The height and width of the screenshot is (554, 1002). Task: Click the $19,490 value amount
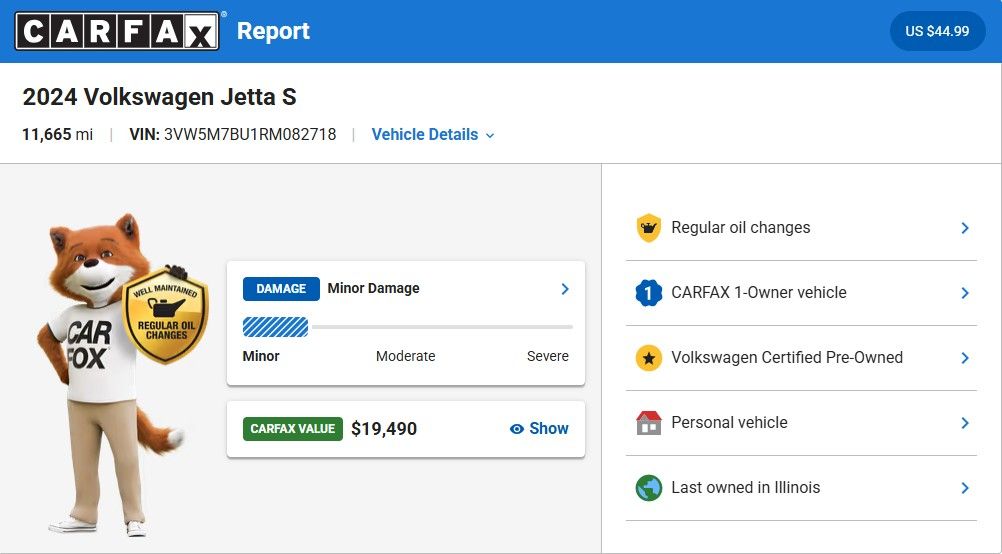[384, 429]
